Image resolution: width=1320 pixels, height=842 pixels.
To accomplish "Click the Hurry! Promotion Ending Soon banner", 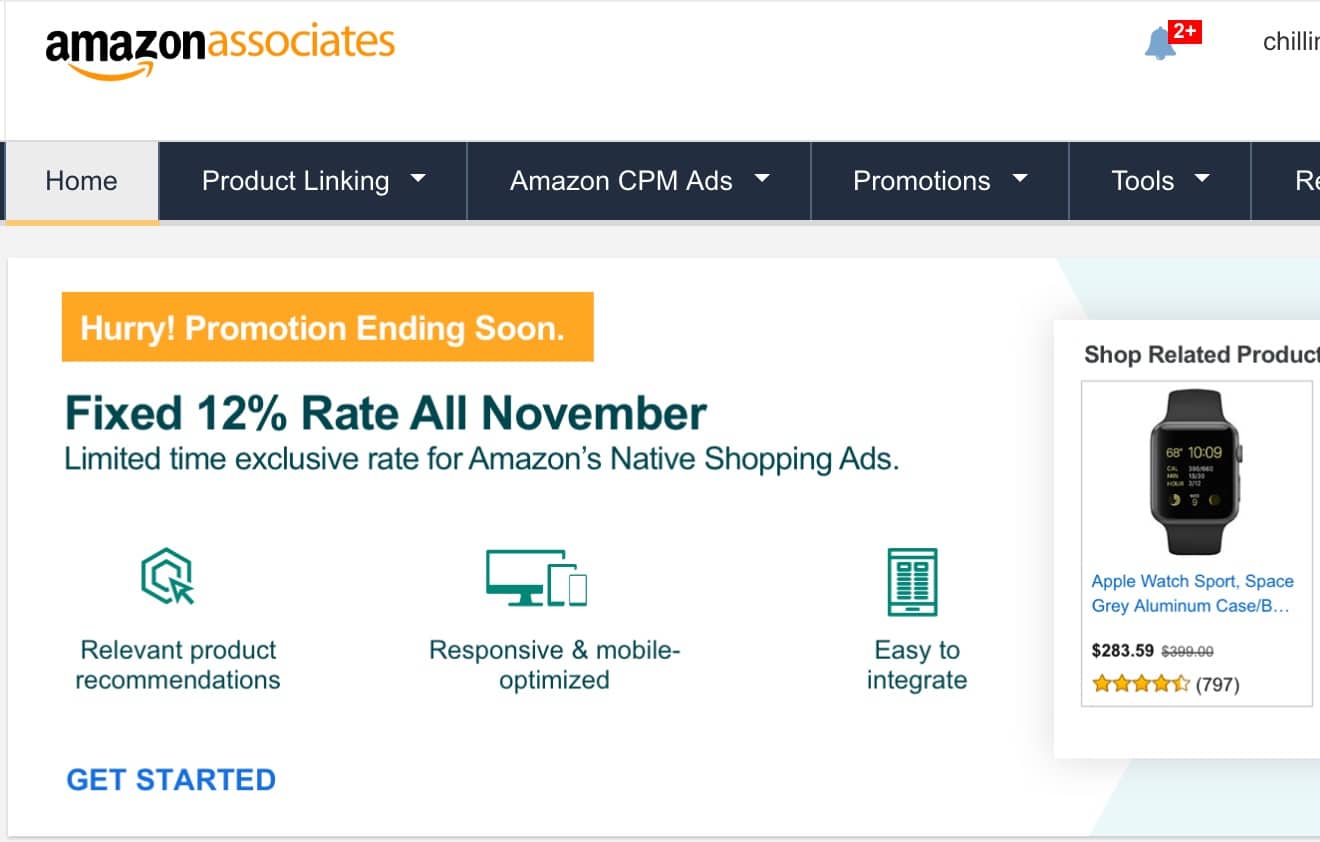I will [327, 327].
